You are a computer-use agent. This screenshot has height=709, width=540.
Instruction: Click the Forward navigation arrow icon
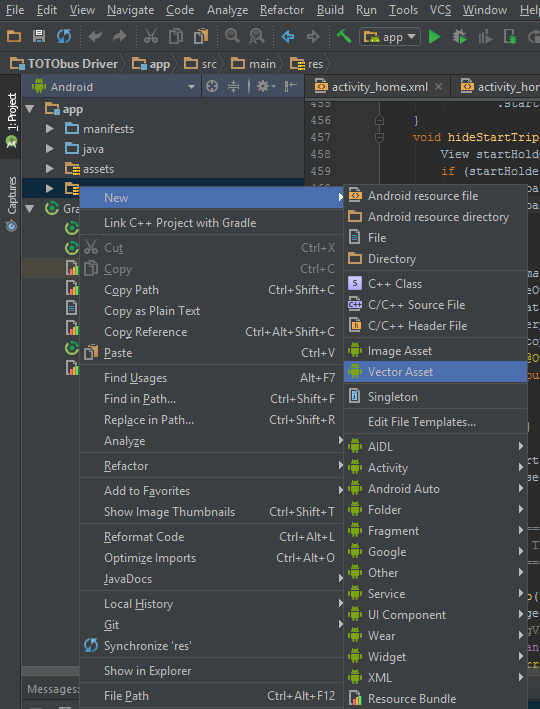313,36
